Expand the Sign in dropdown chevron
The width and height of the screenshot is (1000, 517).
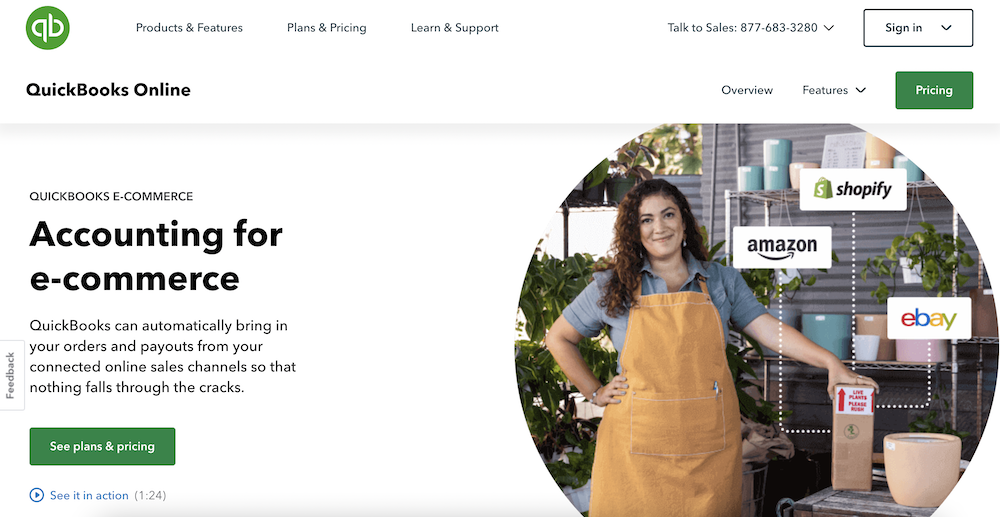click(x=946, y=28)
